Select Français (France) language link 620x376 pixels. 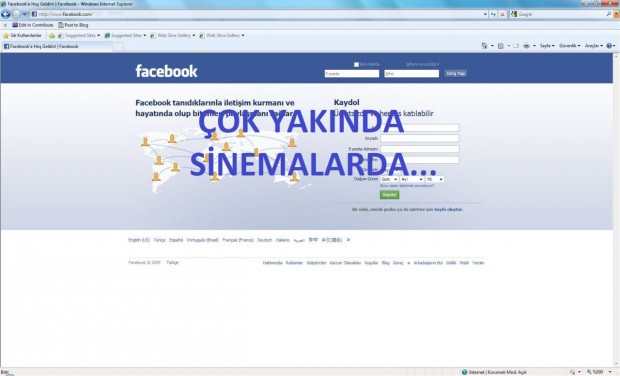(x=238, y=240)
